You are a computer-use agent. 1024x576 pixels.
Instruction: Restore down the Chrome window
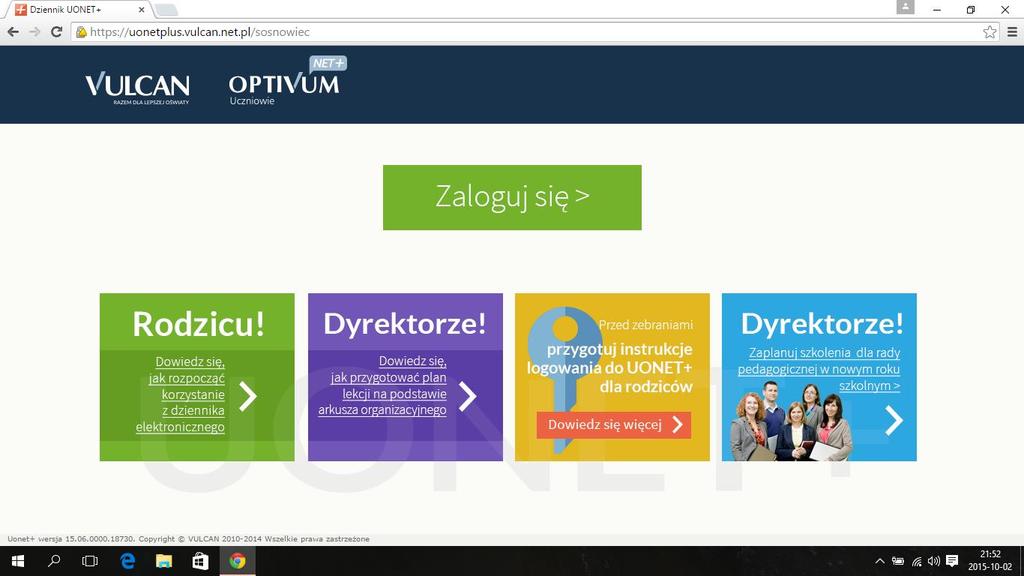(971, 10)
